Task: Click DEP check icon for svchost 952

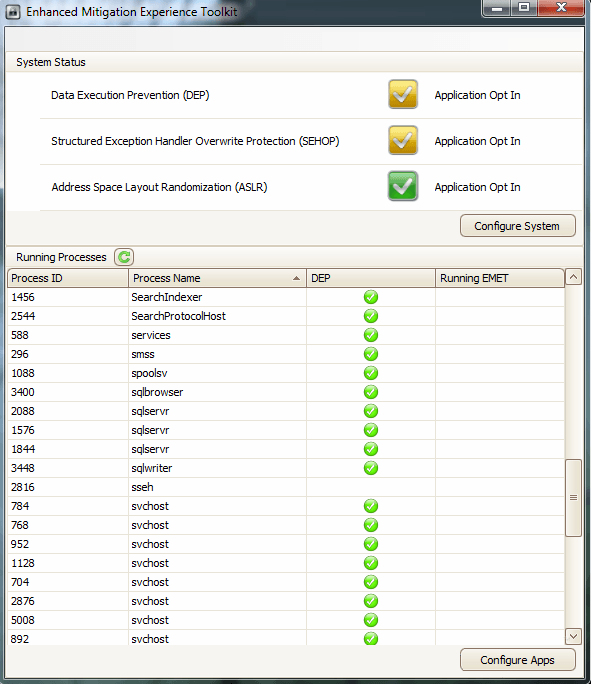Action: [371, 544]
